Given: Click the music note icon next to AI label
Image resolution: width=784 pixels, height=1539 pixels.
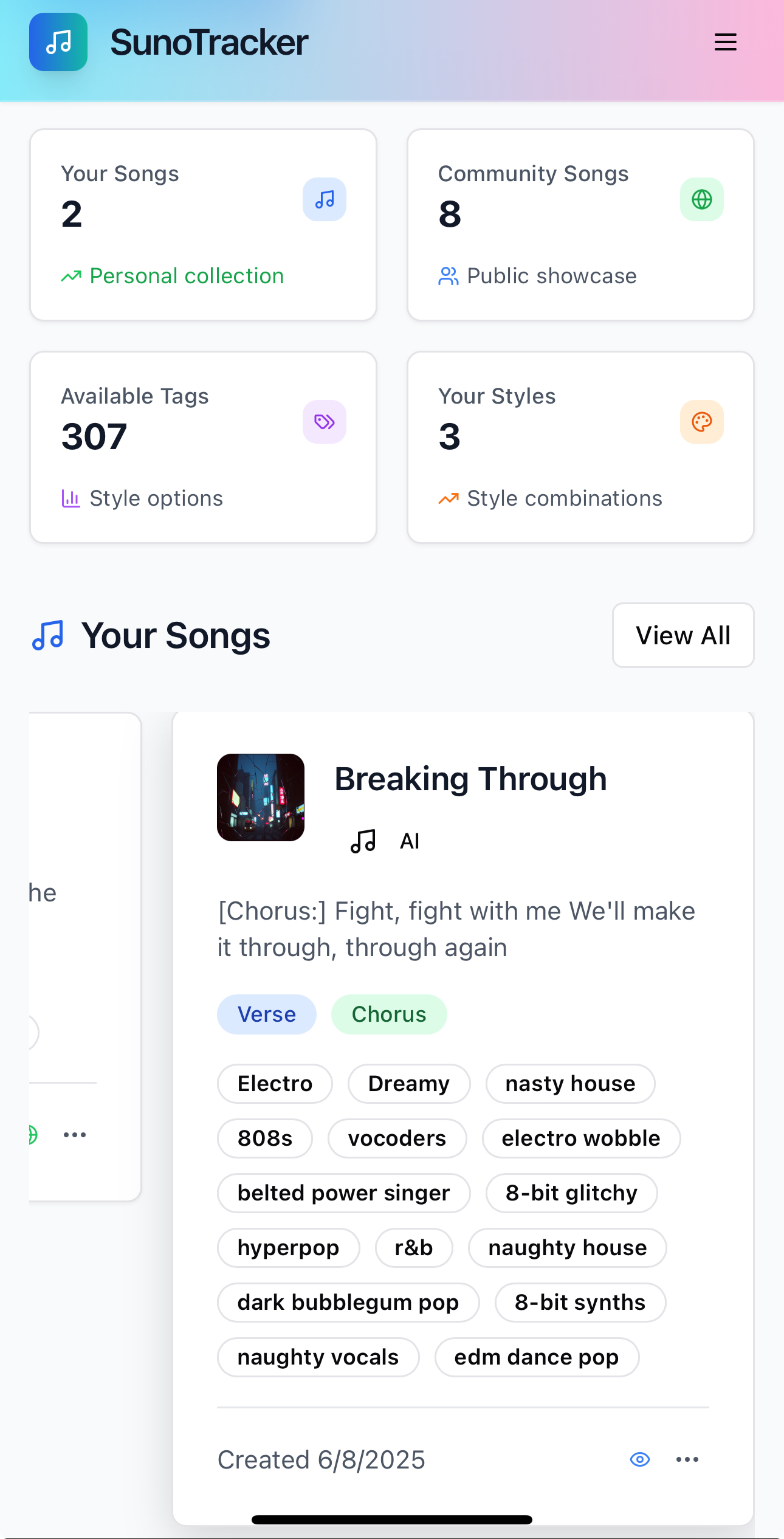Looking at the screenshot, I should click(x=363, y=841).
